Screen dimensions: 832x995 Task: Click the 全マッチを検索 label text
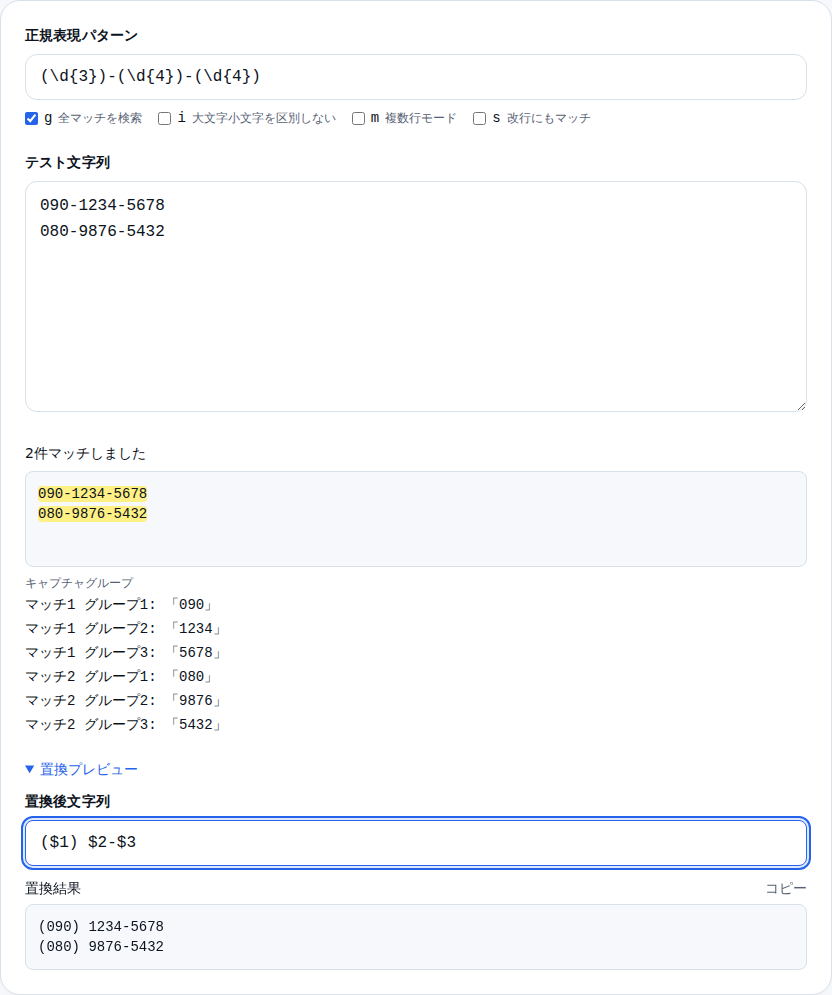(x=100, y=119)
